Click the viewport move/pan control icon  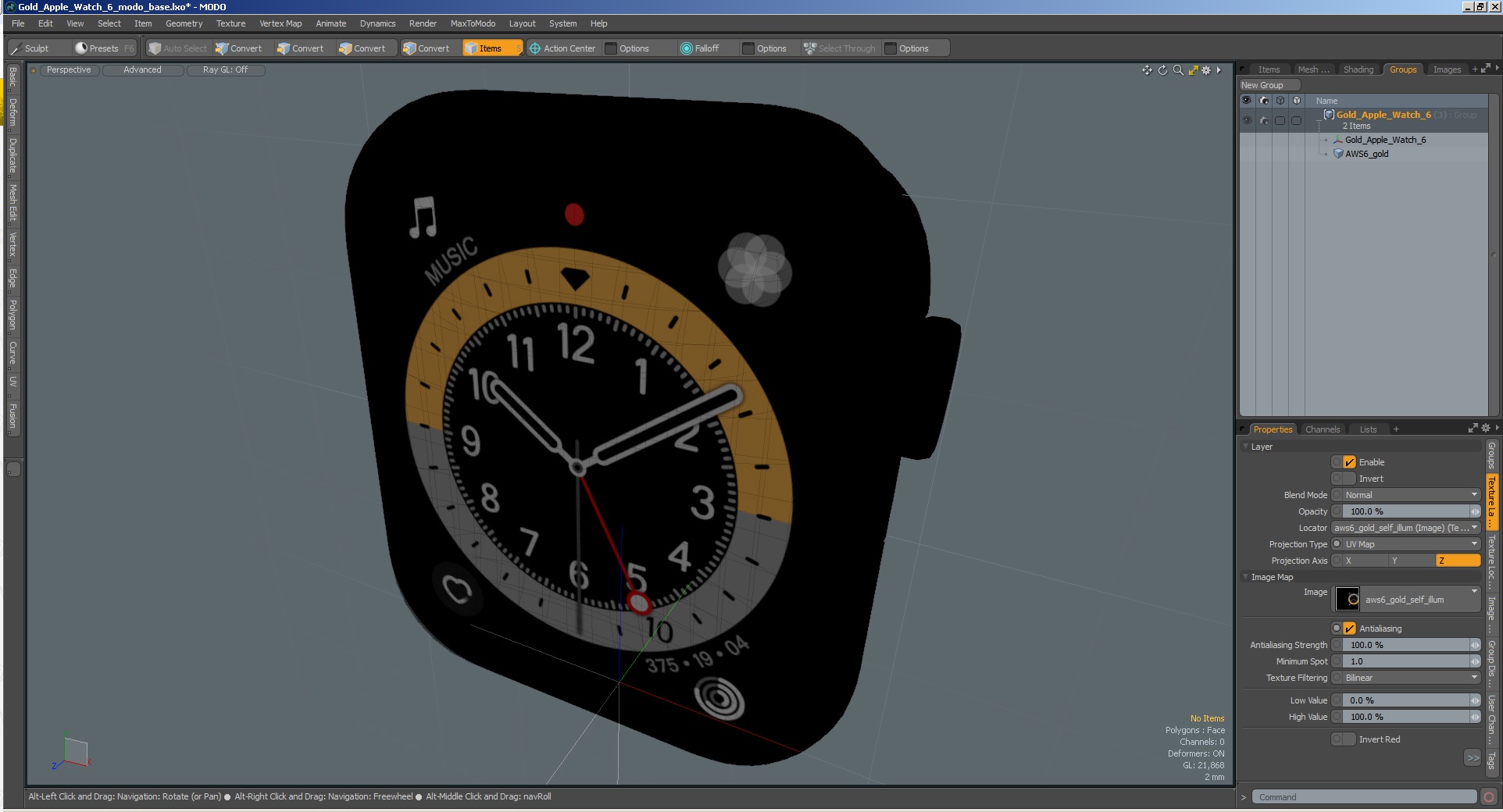click(1147, 70)
